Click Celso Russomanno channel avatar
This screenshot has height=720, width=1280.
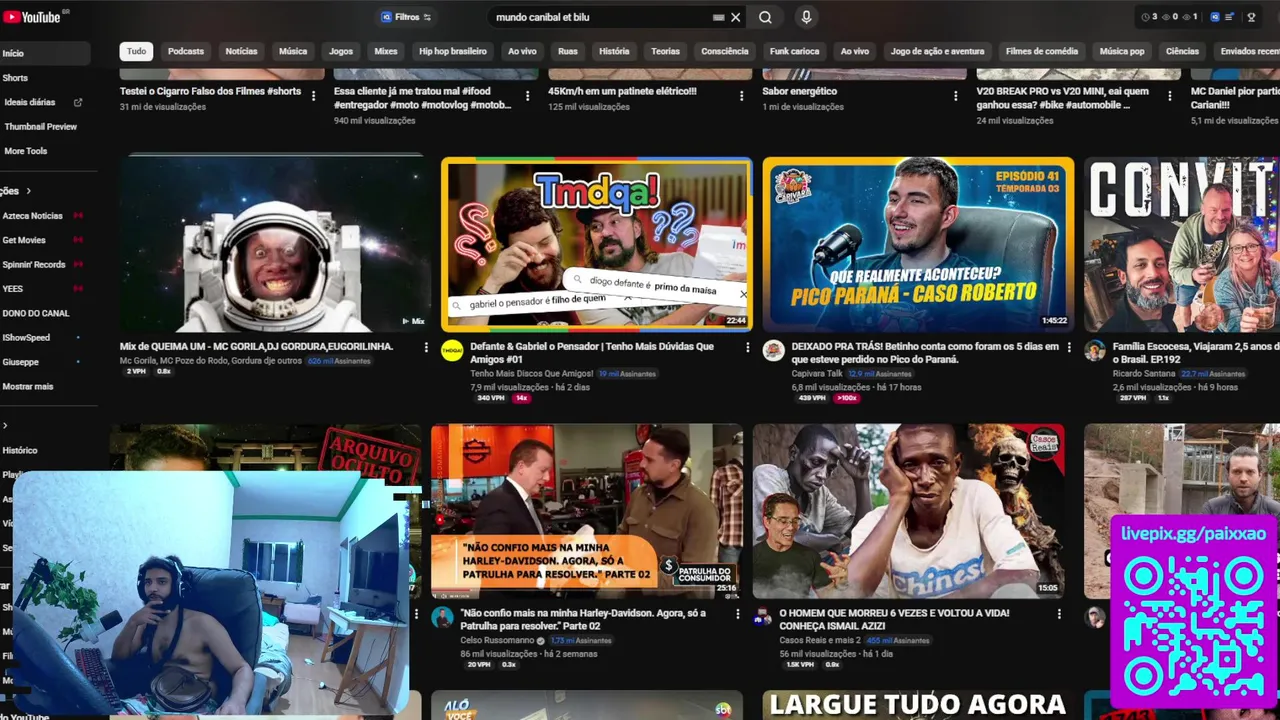(x=442, y=616)
